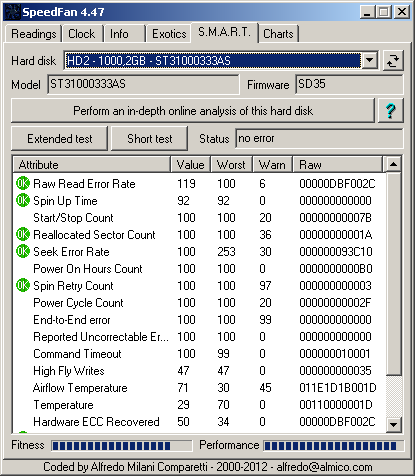Click OK icon beside Spin Up Time
The height and width of the screenshot is (476, 415).
click(23, 200)
